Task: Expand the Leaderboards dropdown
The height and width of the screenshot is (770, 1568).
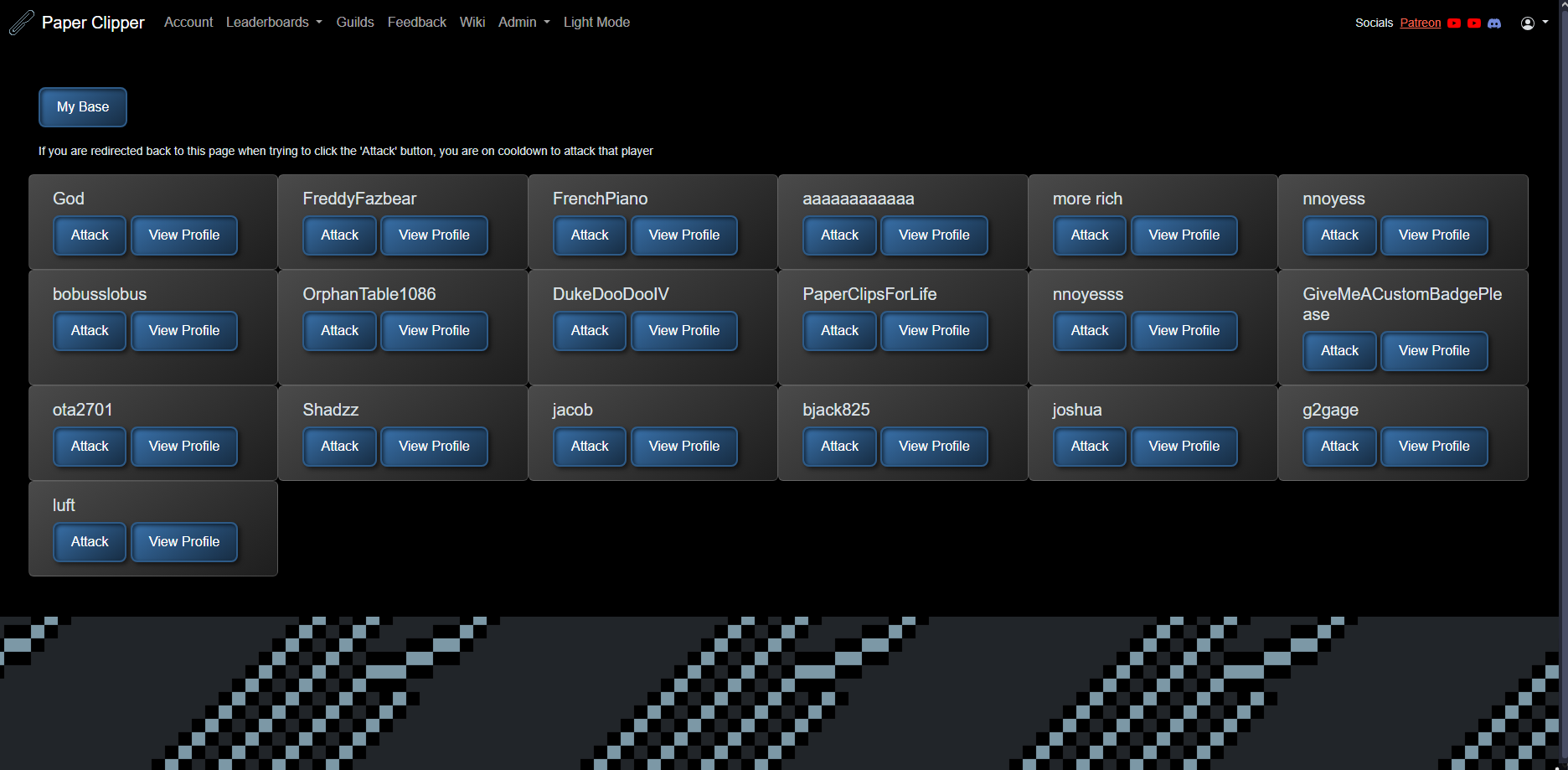Action: pos(274,22)
